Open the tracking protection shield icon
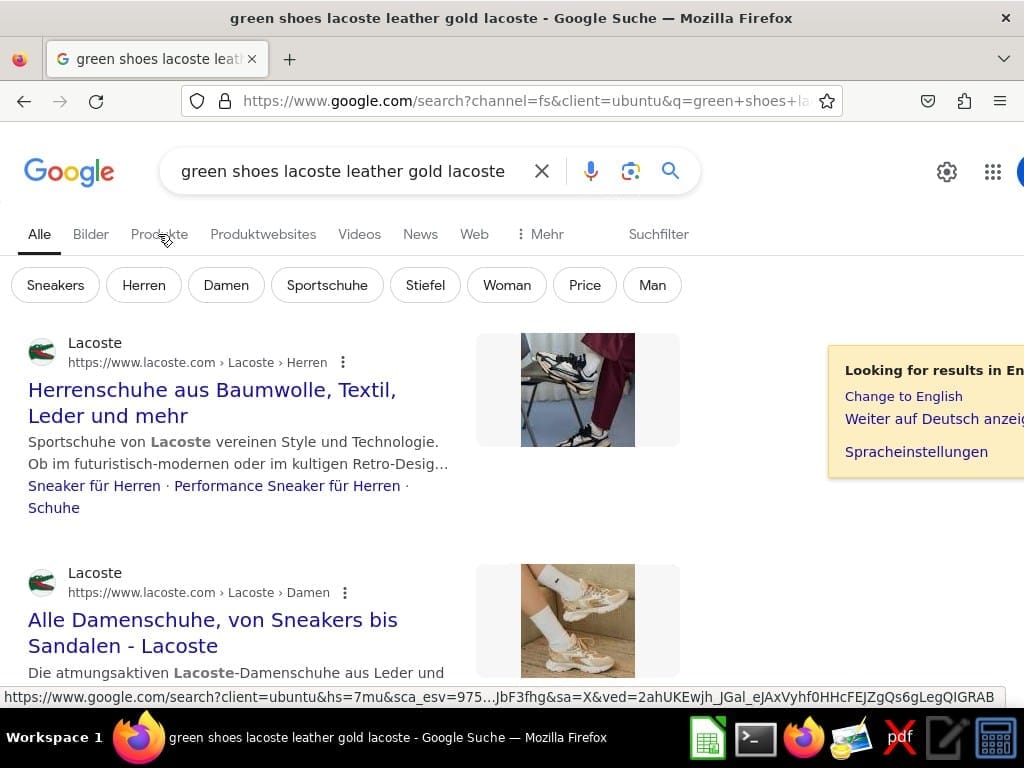Screen dimensions: 1024x768 [197, 101]
